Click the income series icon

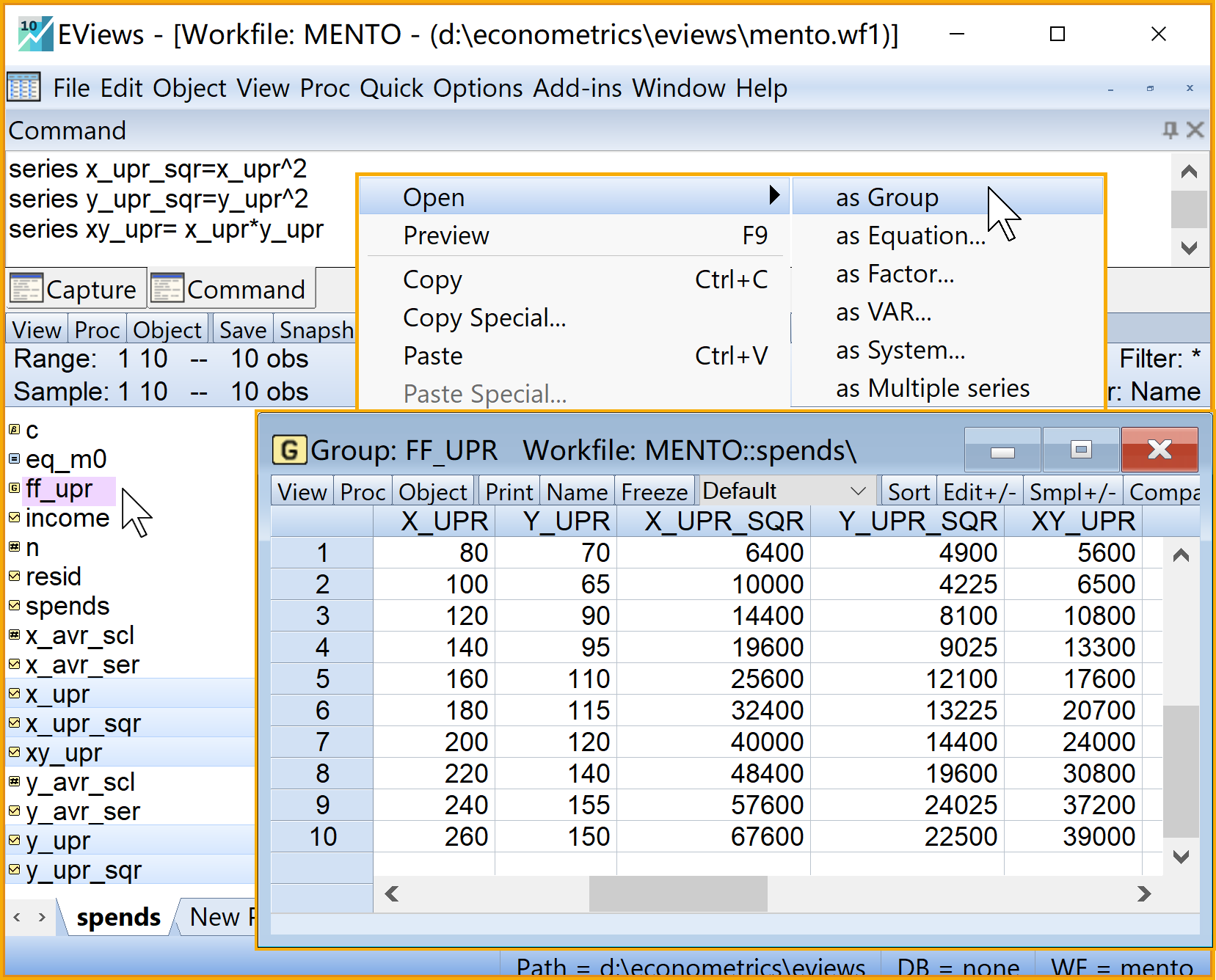pos(14,518)
